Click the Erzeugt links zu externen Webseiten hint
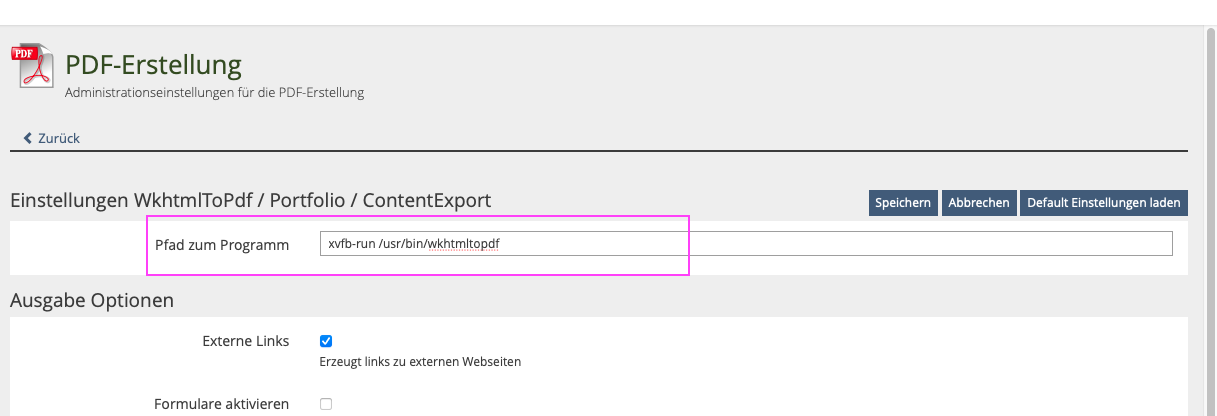 point(420,361)
